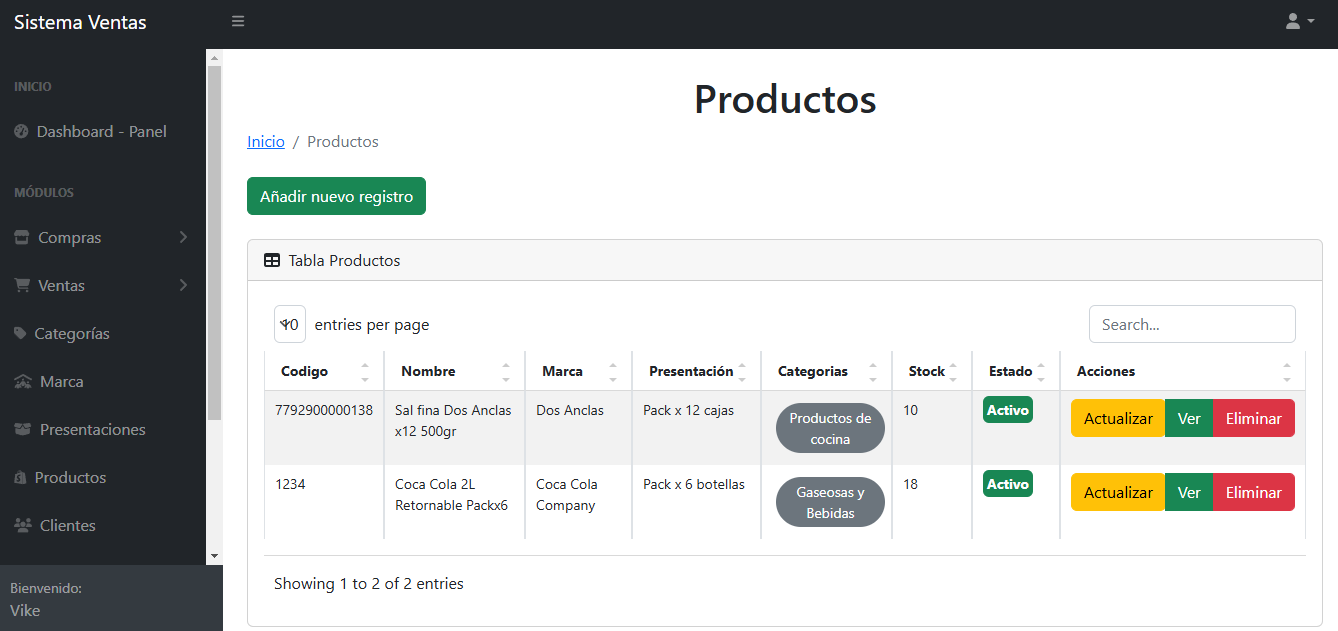Open the entries per page selector
Viewport: 1338px width, 631px height.
pos(290,324)
